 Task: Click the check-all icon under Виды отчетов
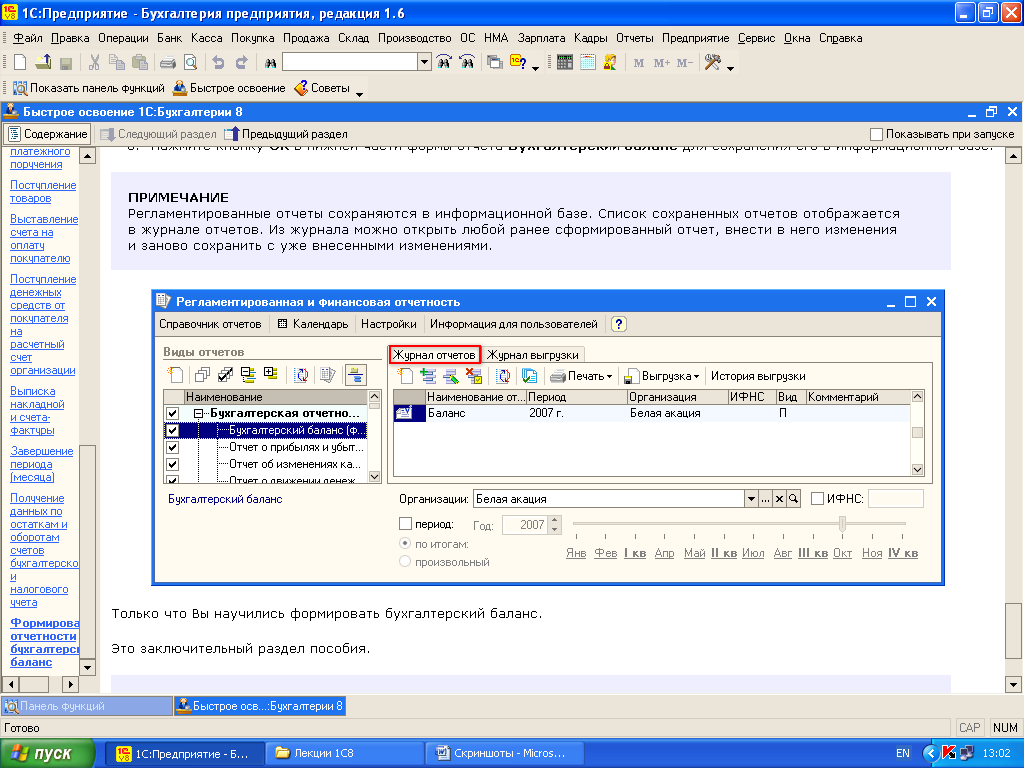tap(225, 374)
